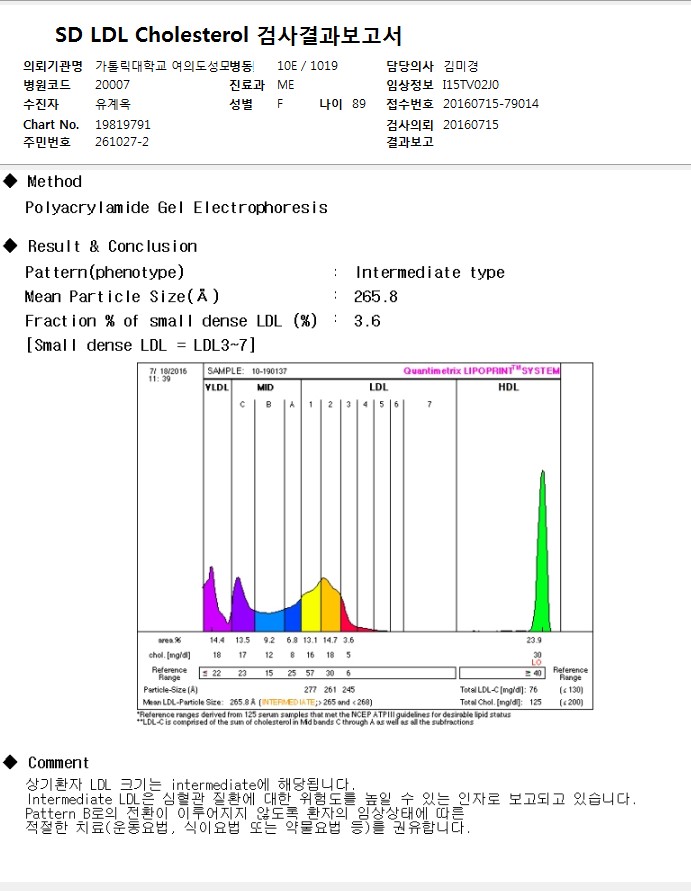Click 'Total LDL-C [mg/dl]: 76' text

coord(498,690)
